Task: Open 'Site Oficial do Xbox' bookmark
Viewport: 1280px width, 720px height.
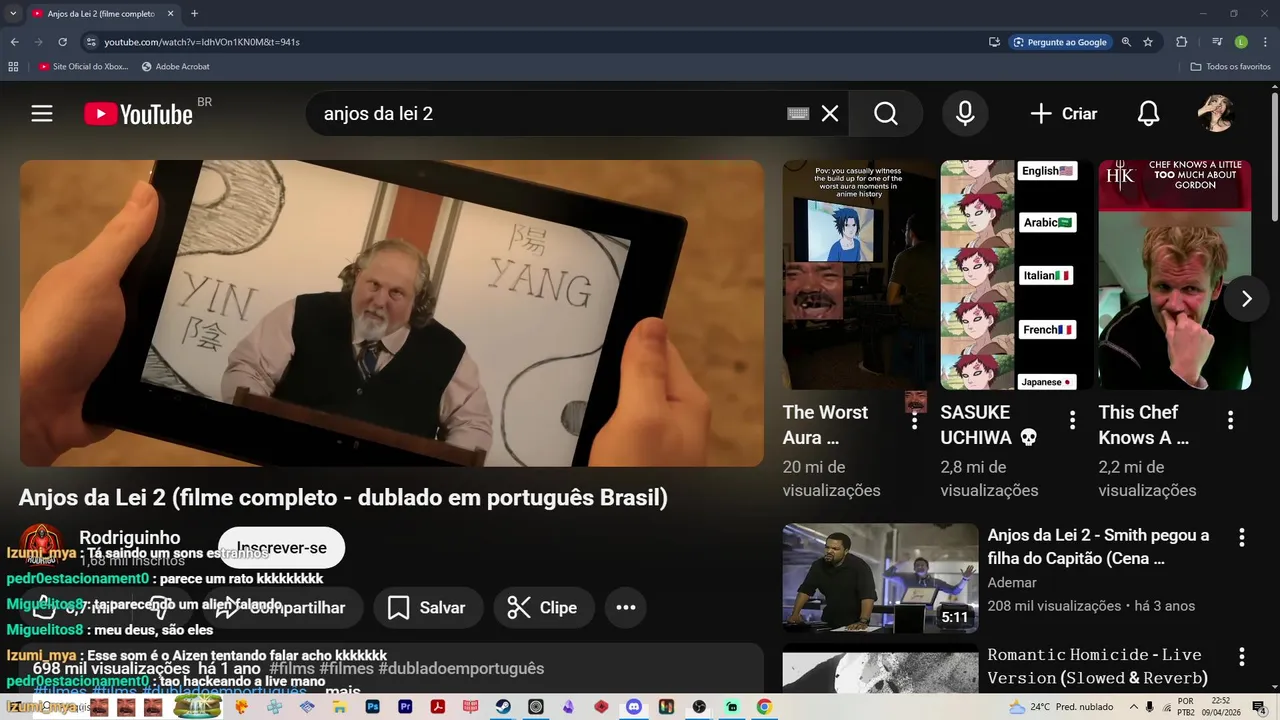Action: [84, 67]
